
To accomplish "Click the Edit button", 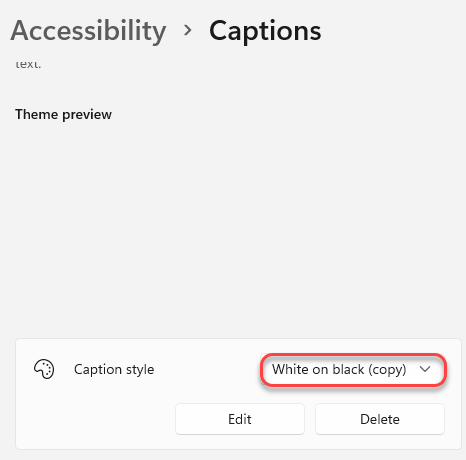I will coord(240,419).
